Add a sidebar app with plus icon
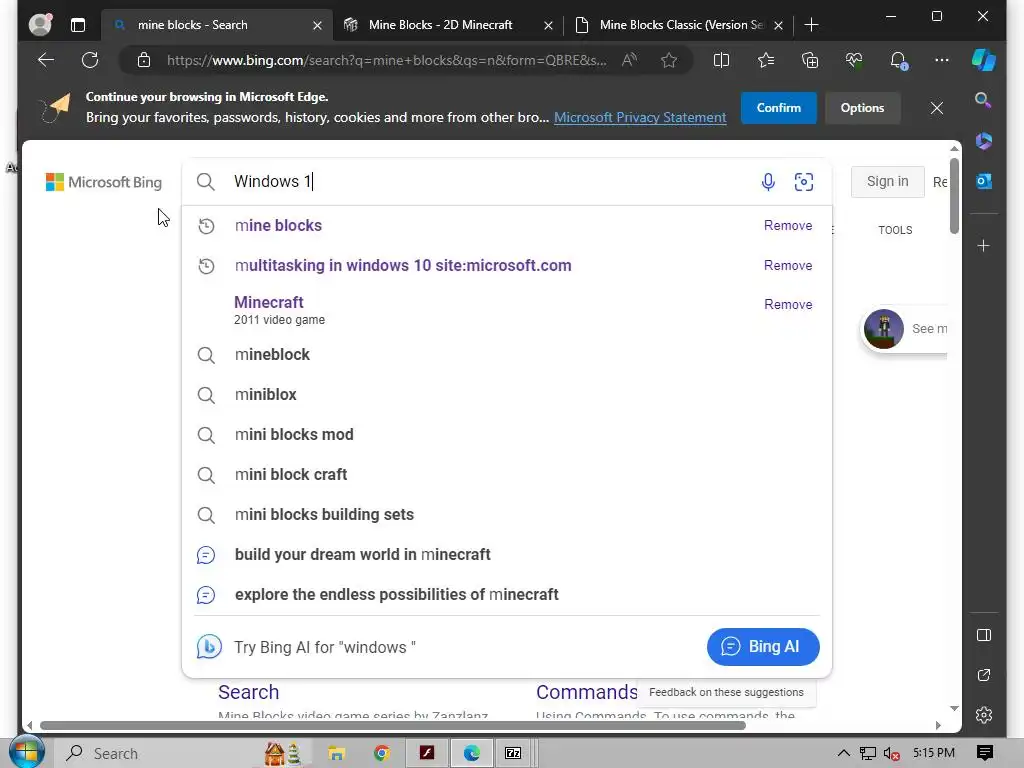The width and height of the screenshot is (1024, 768). pyautogui.click(x=984, y=246)
